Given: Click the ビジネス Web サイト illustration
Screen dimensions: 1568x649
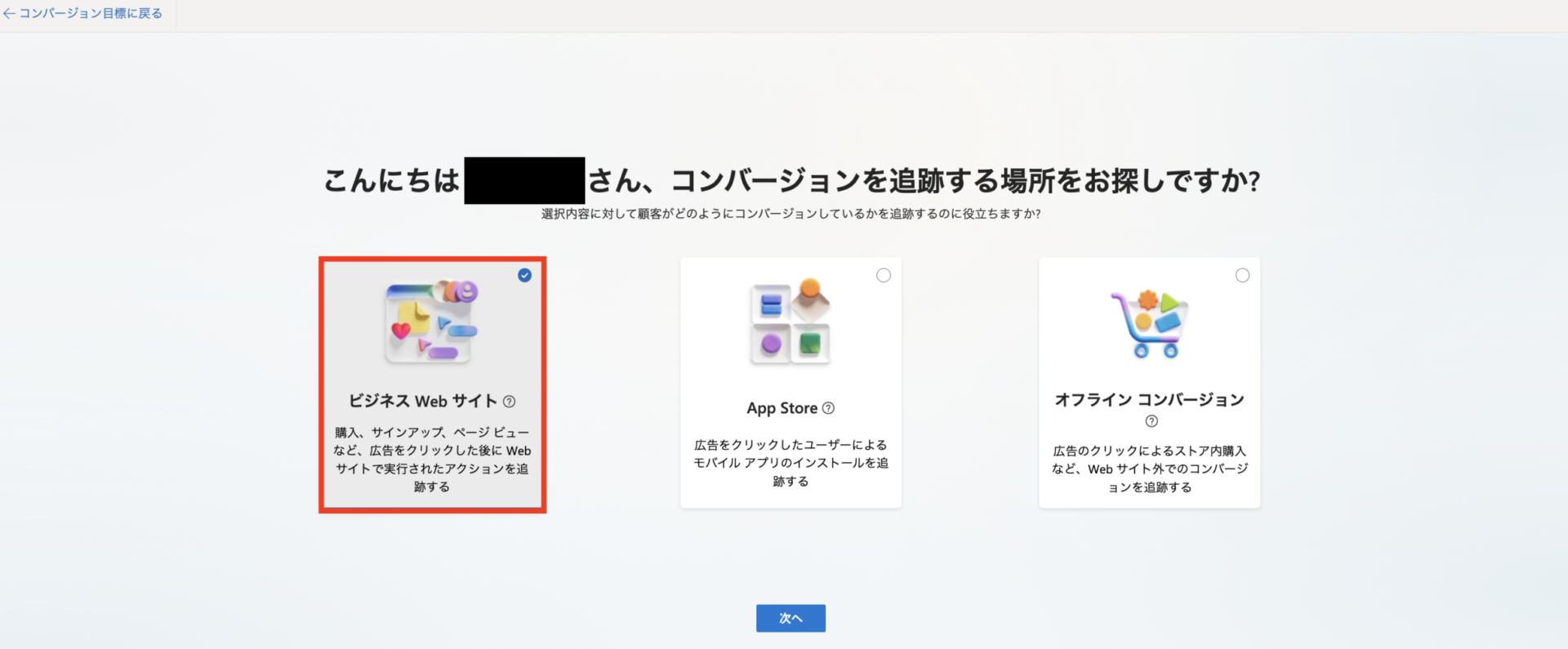Looking at the screenshot, I should point(431,322).
